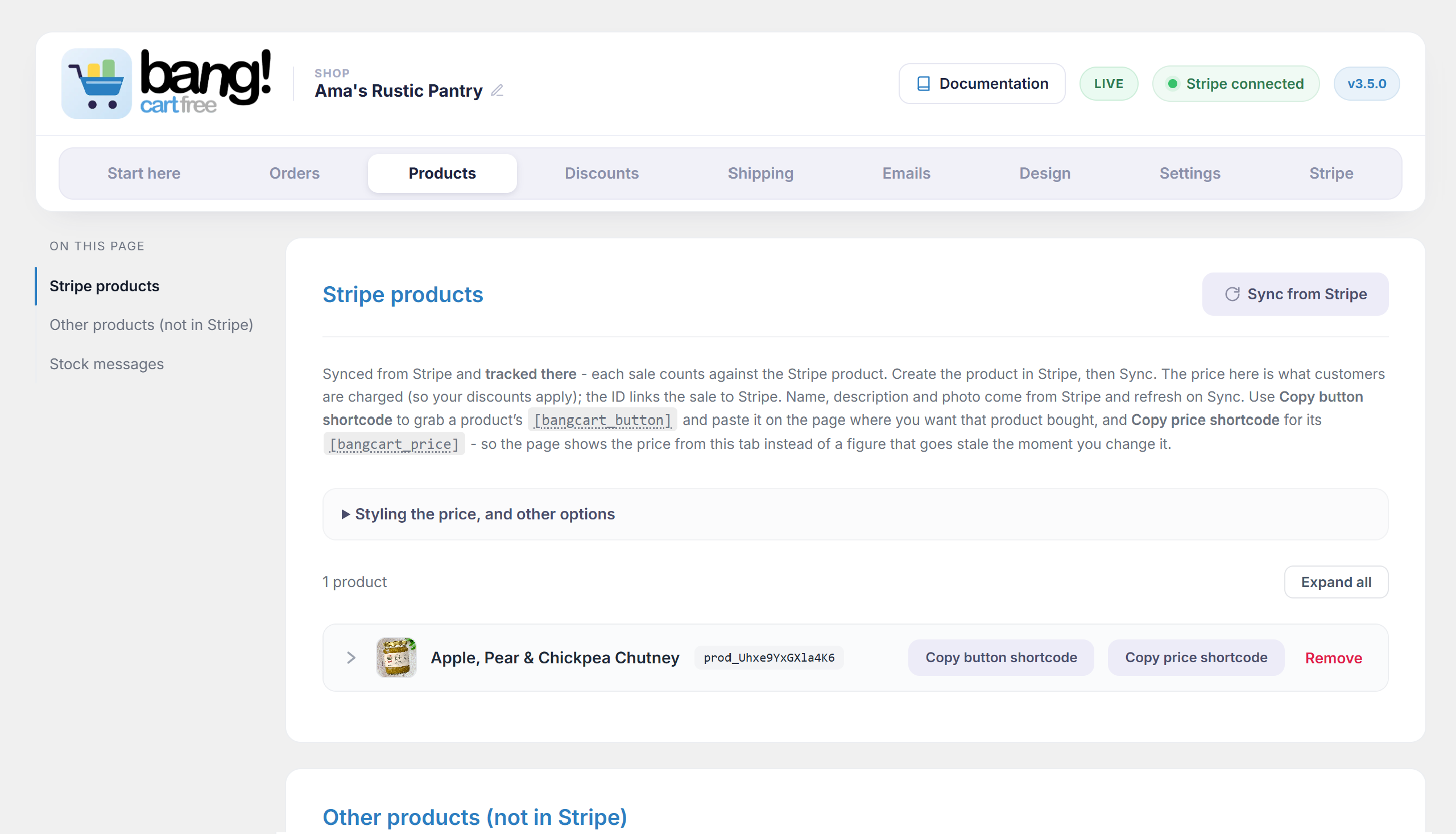The image size is (1456, 834).
Task: Open the Start here tab
Action: [x=144, y=173]
